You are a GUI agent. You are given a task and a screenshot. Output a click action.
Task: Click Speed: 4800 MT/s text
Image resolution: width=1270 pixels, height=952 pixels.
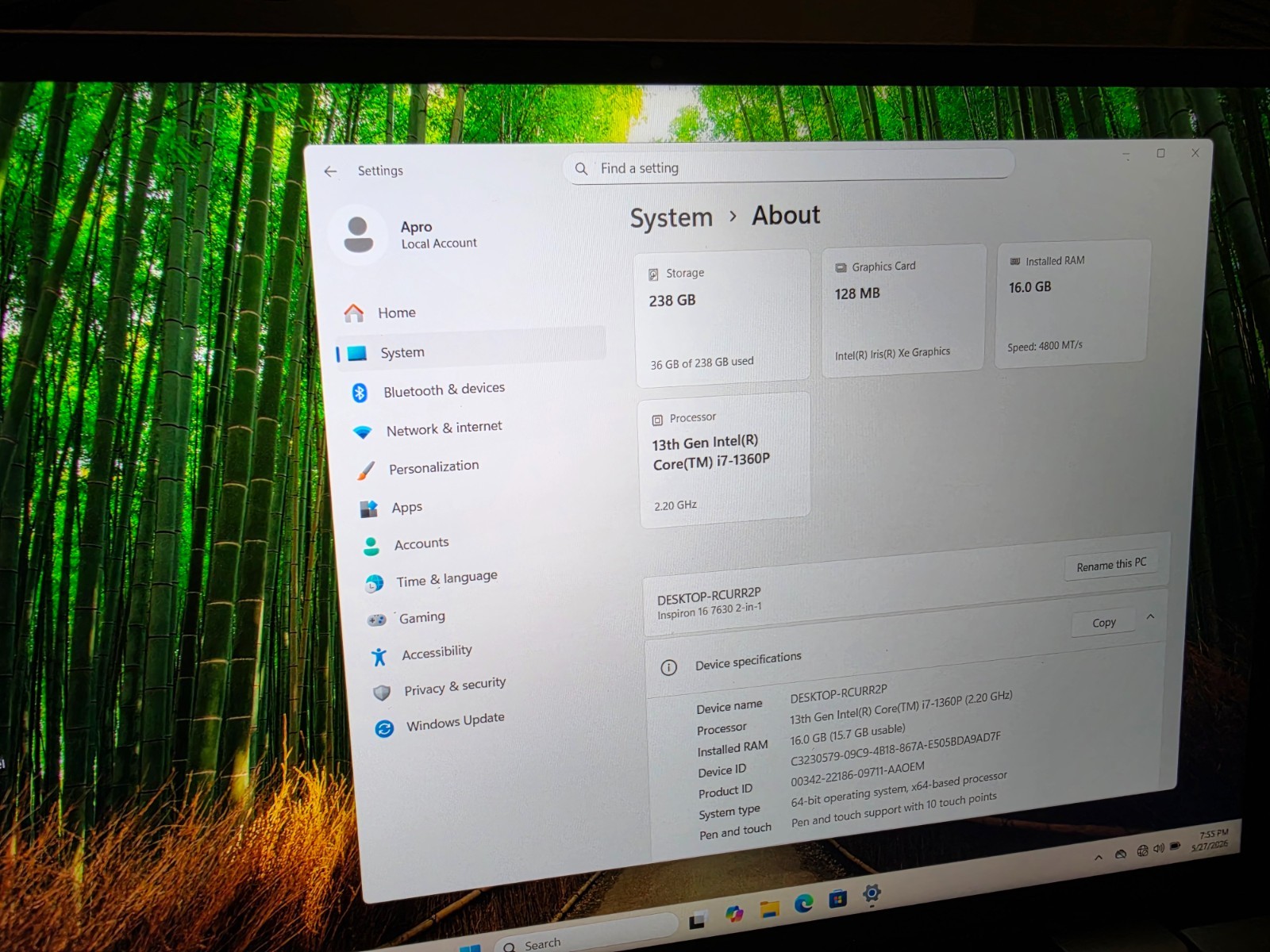tap(1045, 346)
